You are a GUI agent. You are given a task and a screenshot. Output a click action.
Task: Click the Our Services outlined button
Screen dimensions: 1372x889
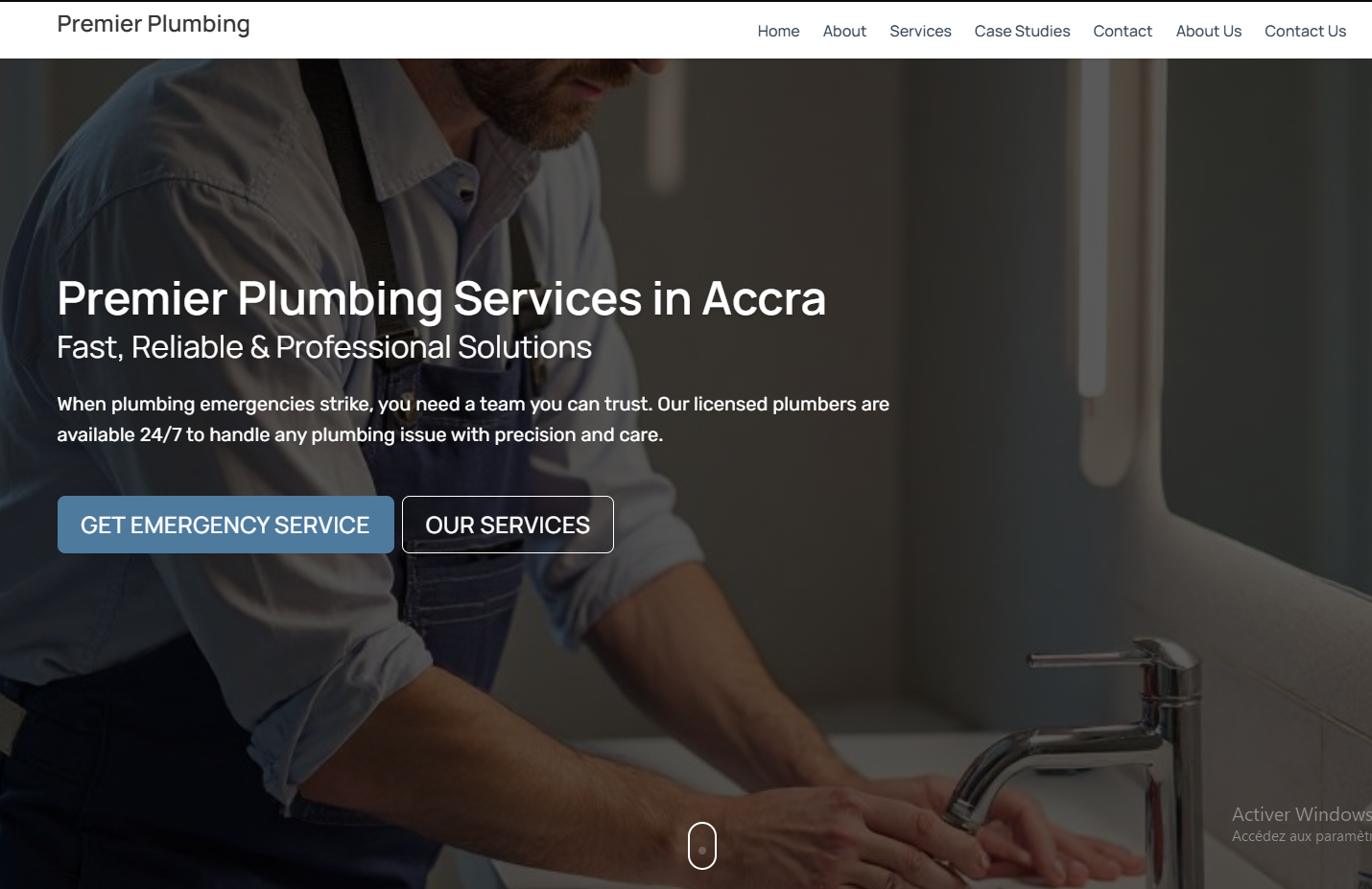508,525
